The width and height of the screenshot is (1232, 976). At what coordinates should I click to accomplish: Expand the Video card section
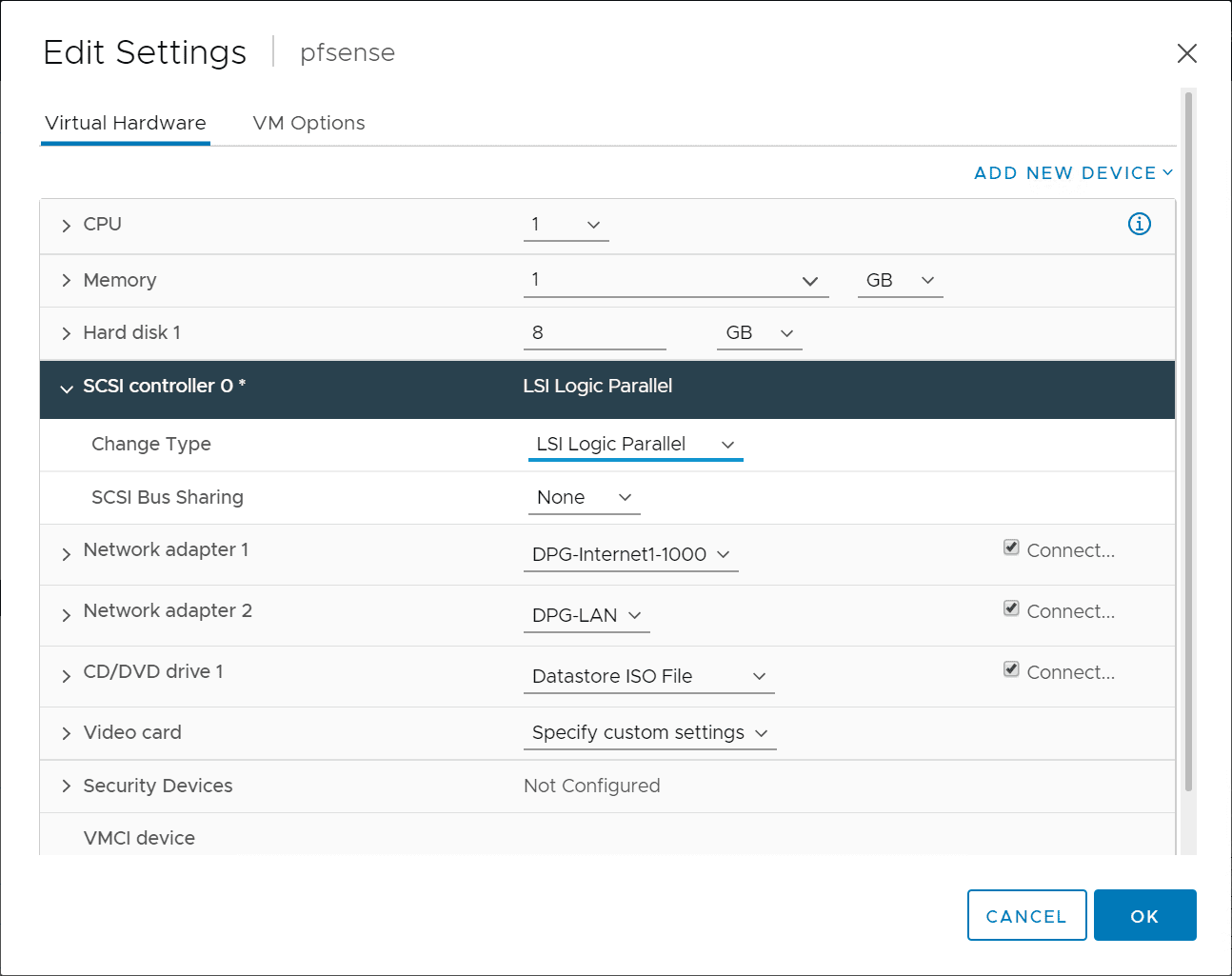(x=66, y=733)
